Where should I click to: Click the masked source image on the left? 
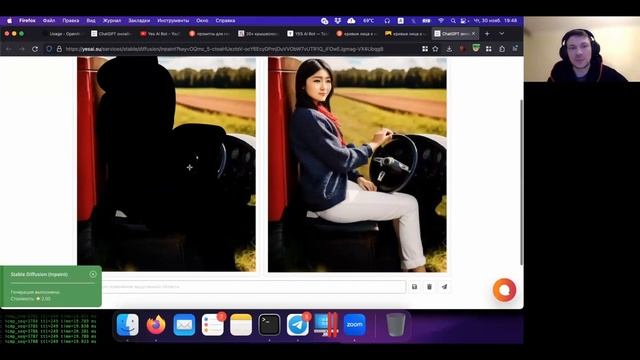click(167, 164)
